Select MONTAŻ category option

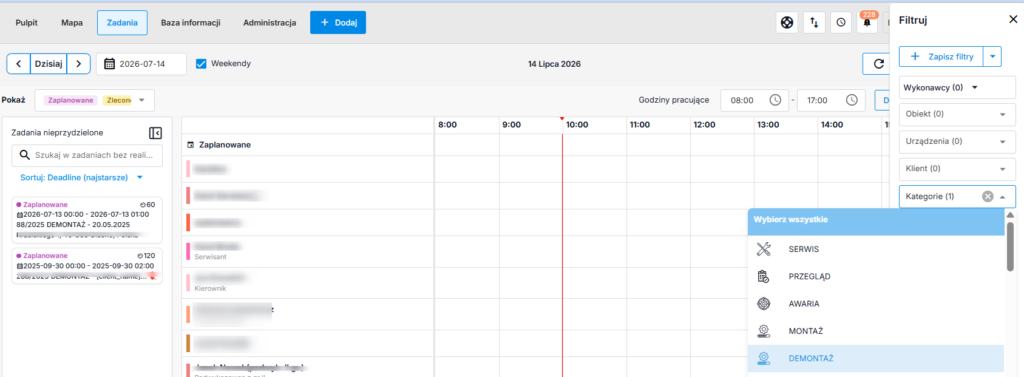pyautogui.click(x=876, y=331)
